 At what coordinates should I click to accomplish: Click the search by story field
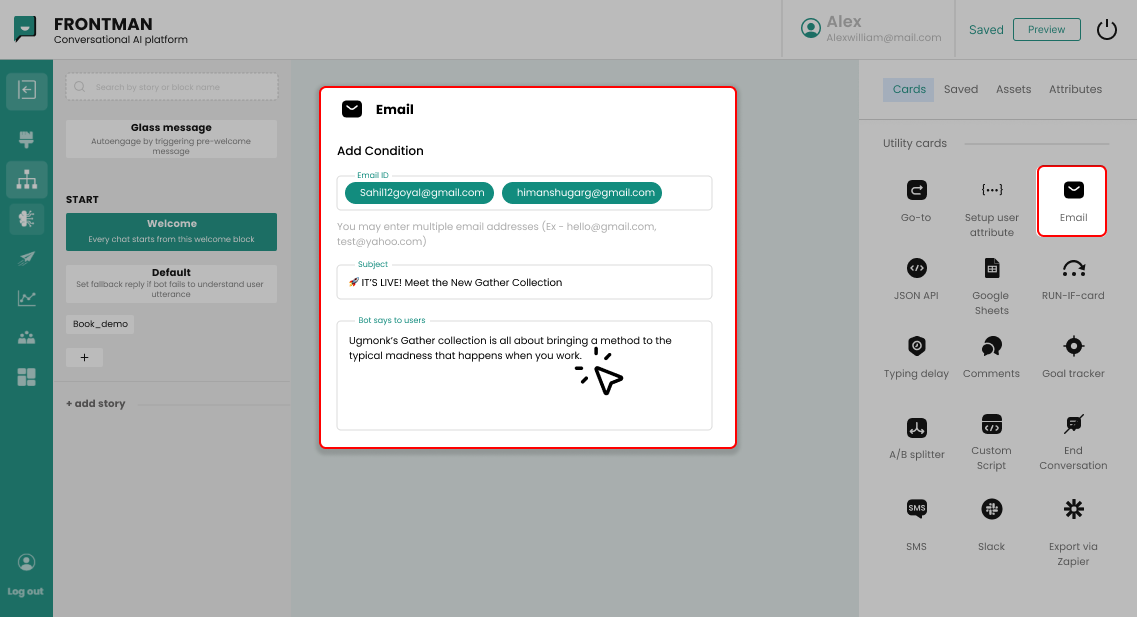pos(172,87)
